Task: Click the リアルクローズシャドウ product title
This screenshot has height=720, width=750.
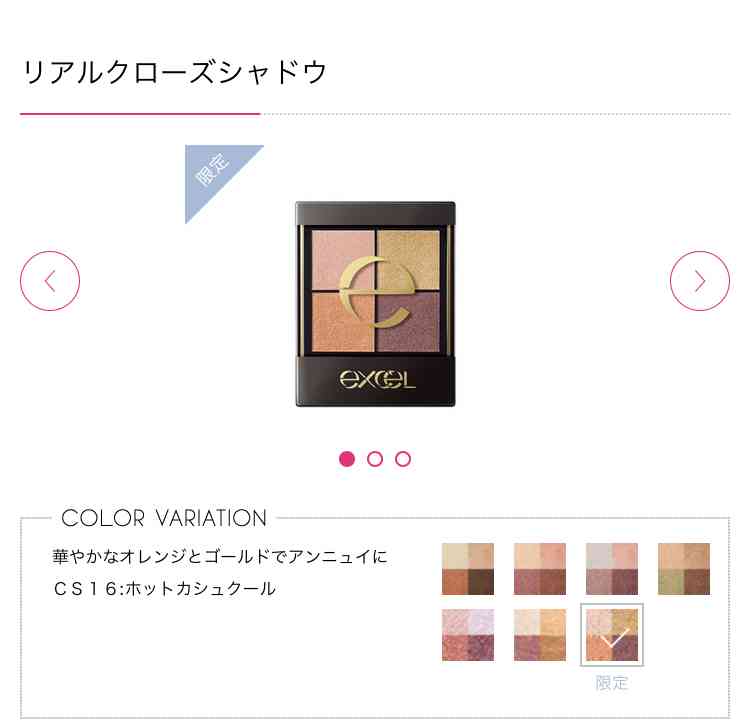Action: tap(175, 72)
